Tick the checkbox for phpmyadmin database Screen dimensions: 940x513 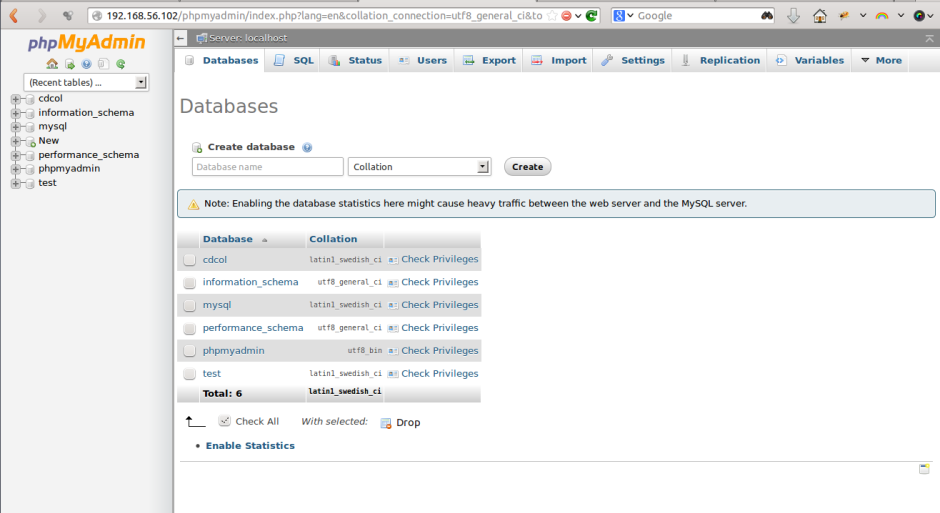click(x=189, y=351)
